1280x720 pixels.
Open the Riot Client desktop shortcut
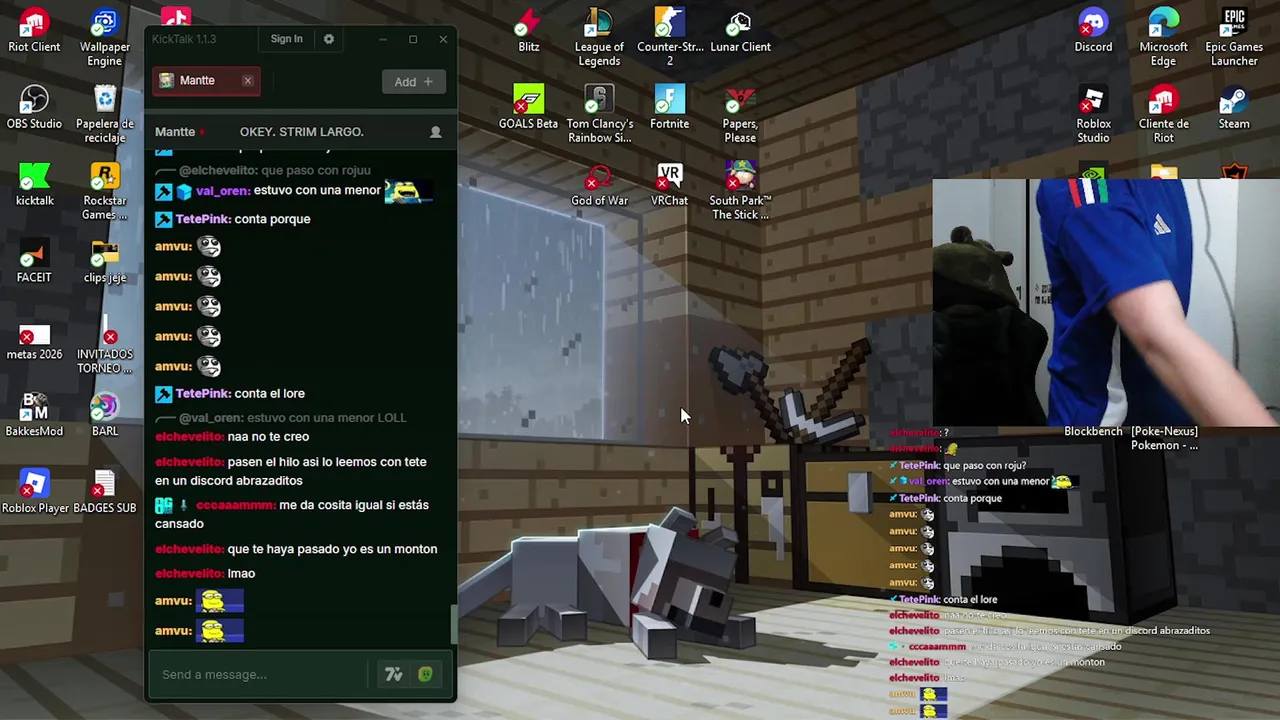point(34,30)
